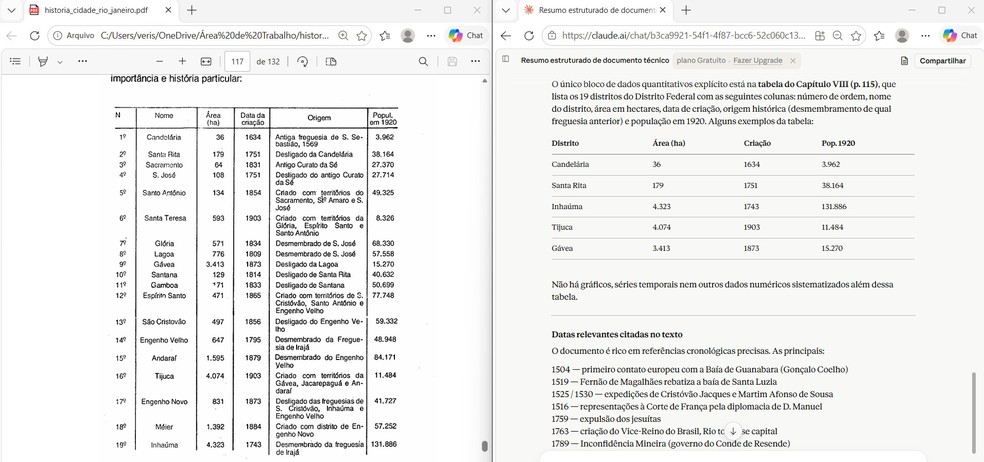
Task: Open browser settings menu in PDF window
Action: [432, 36]
